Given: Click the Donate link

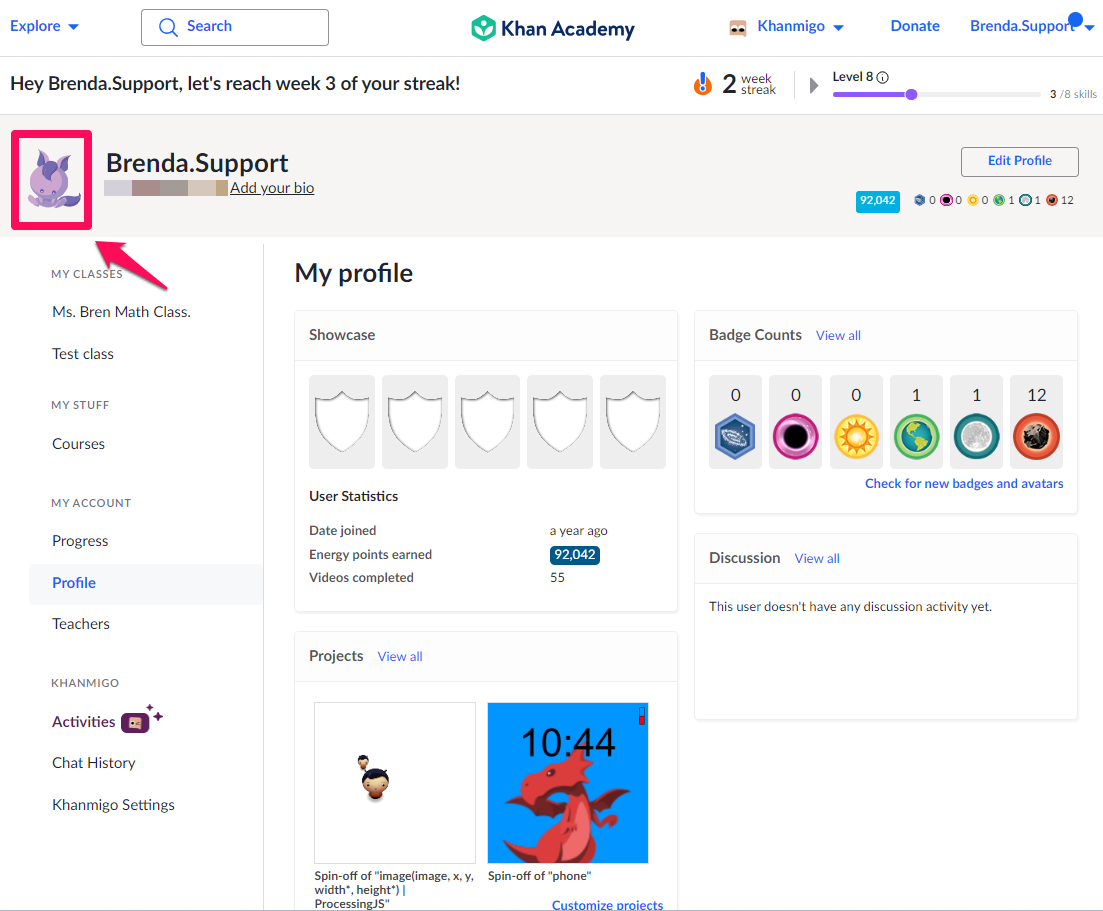Looking at the screenshot, I should 914,27.
